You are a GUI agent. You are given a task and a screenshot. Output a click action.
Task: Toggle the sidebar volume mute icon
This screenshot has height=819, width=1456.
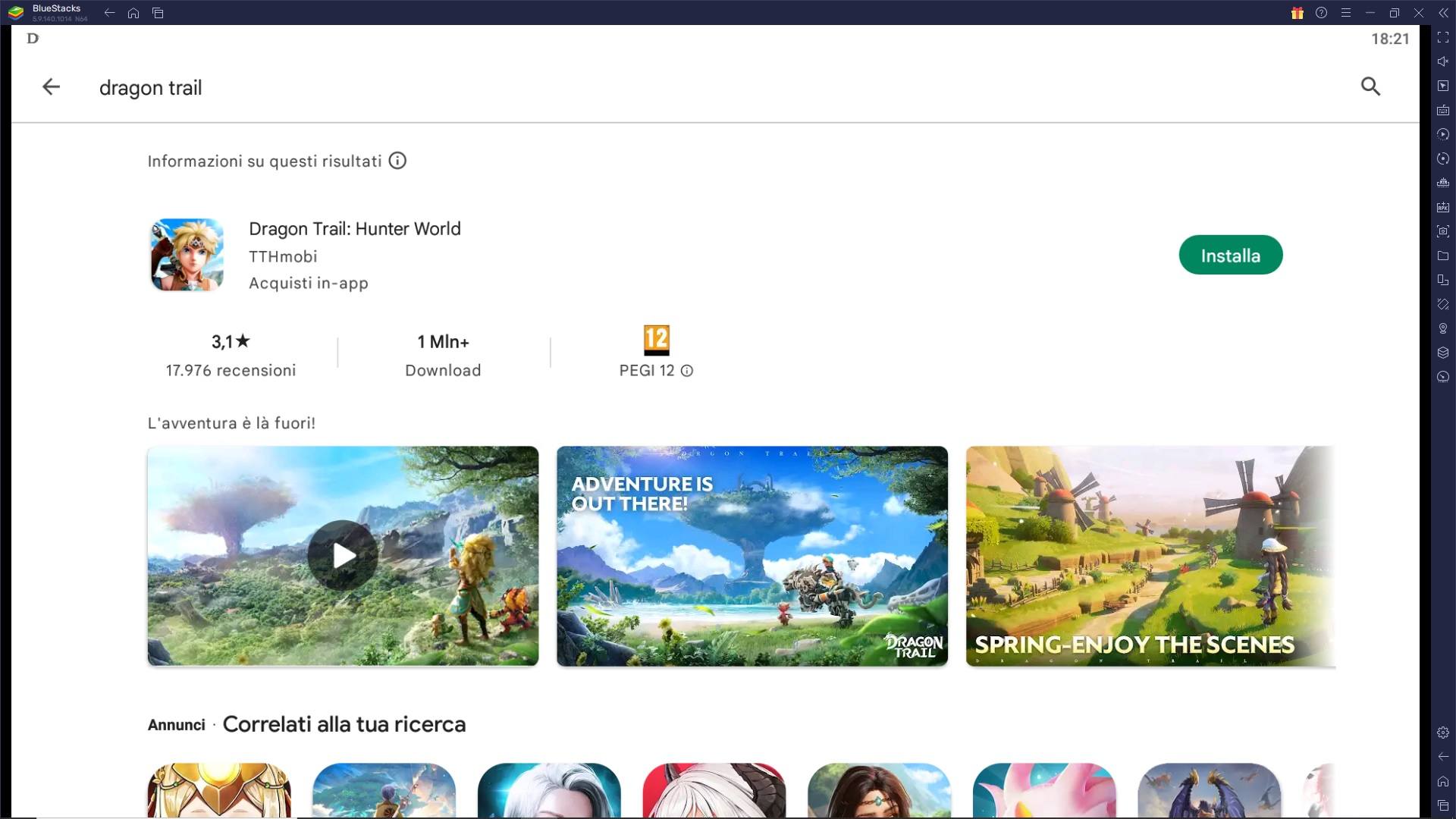(1443, 61)
